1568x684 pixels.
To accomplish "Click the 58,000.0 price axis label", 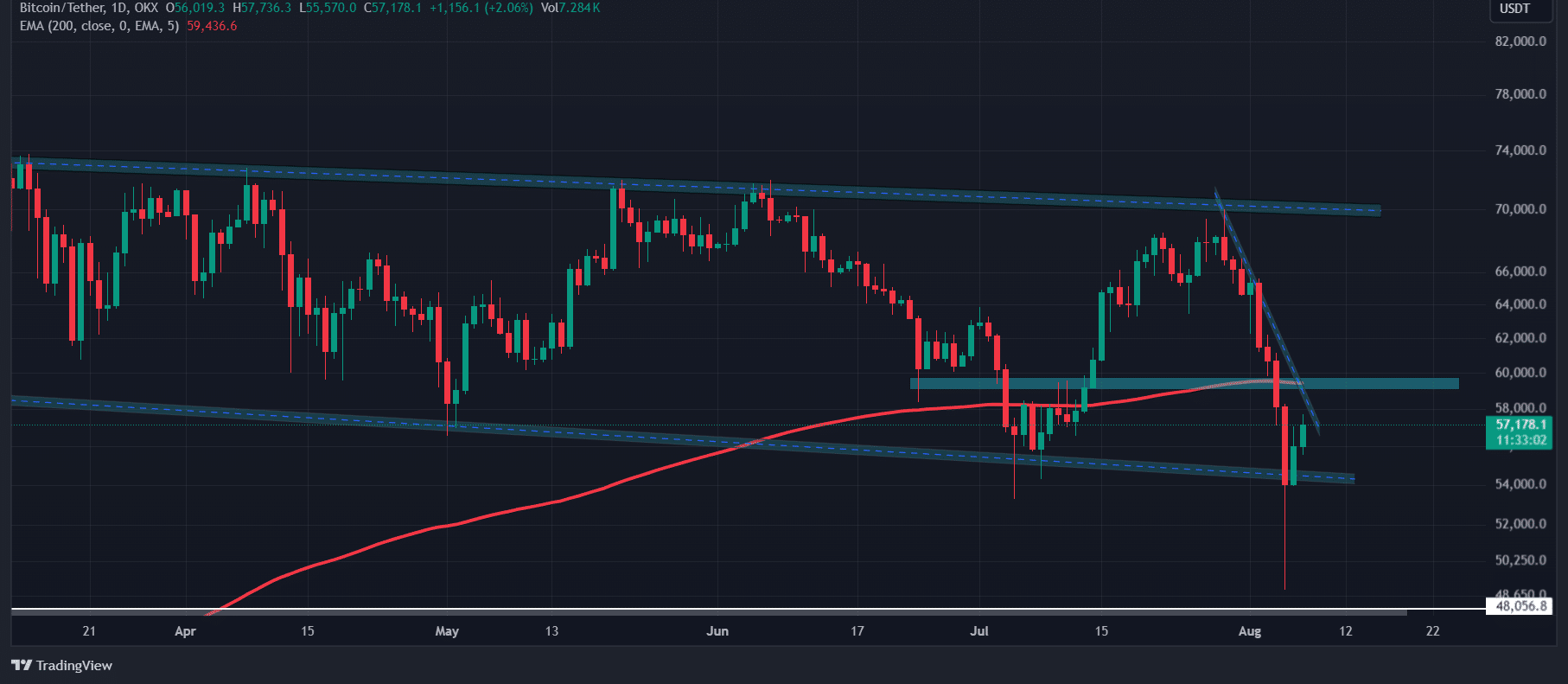I will 1520,408.
